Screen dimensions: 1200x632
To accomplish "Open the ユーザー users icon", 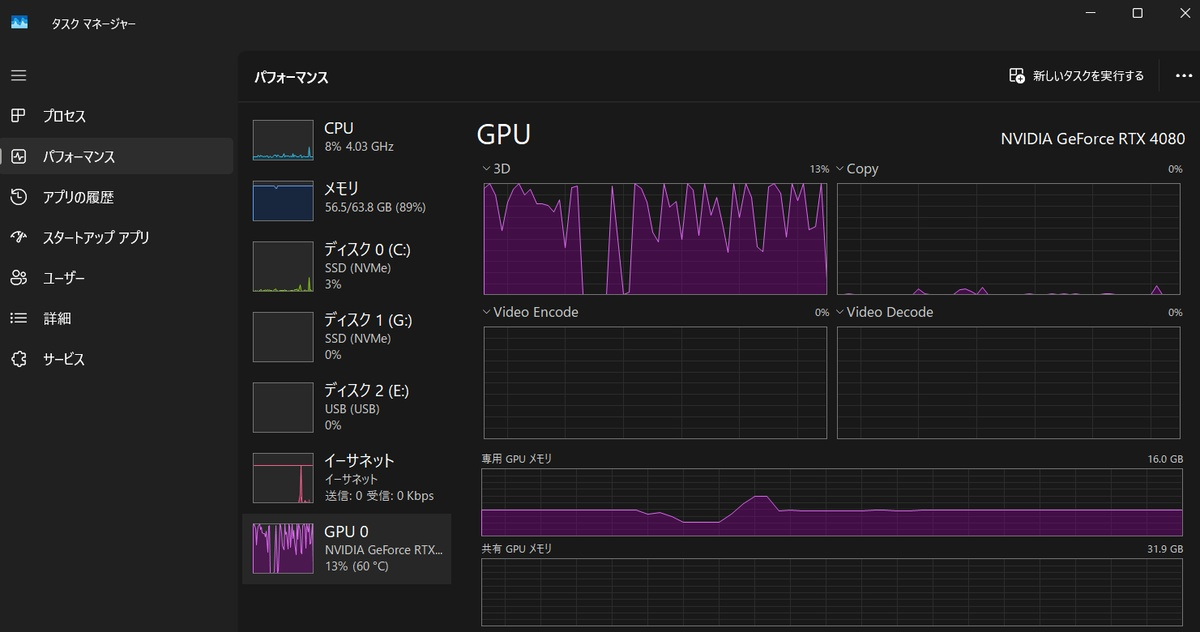I will coord(19,278).
